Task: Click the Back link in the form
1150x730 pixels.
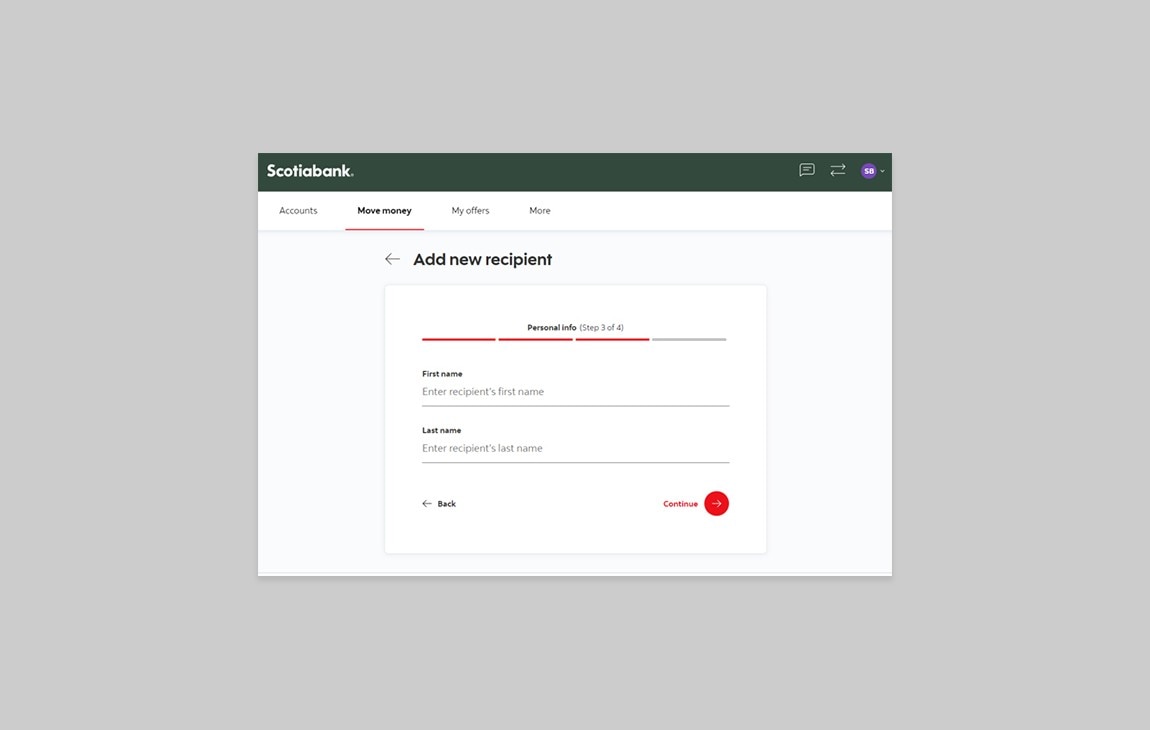Action: click(439, 504)
